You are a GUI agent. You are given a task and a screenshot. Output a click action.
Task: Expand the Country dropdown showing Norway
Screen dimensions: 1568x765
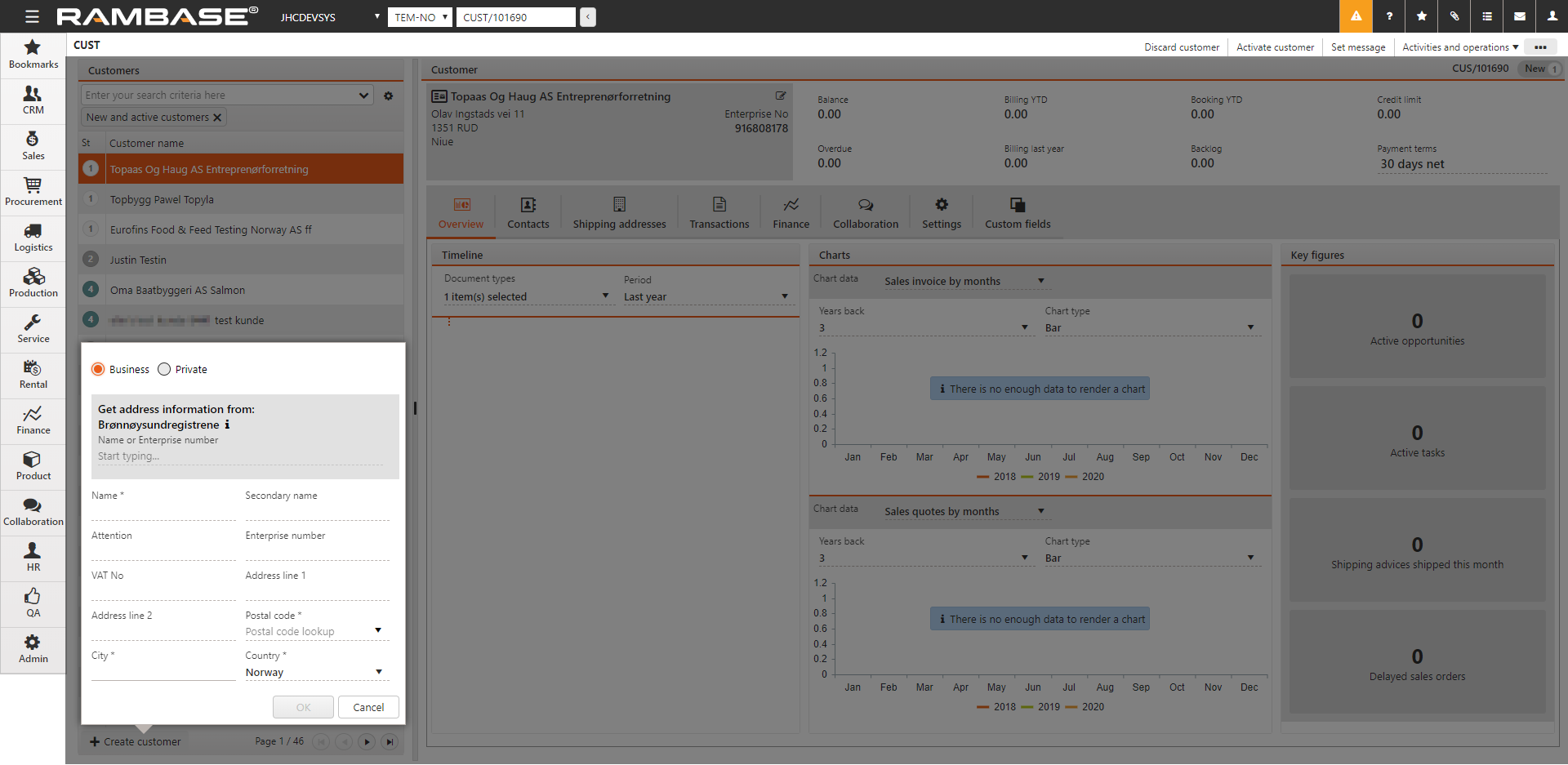pos(378,673)
